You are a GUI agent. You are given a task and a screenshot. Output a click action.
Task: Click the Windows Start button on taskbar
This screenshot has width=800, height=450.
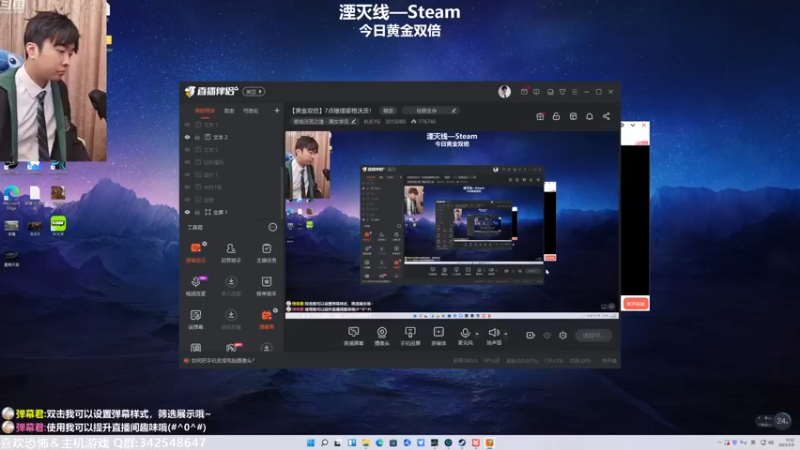[310, 443]
